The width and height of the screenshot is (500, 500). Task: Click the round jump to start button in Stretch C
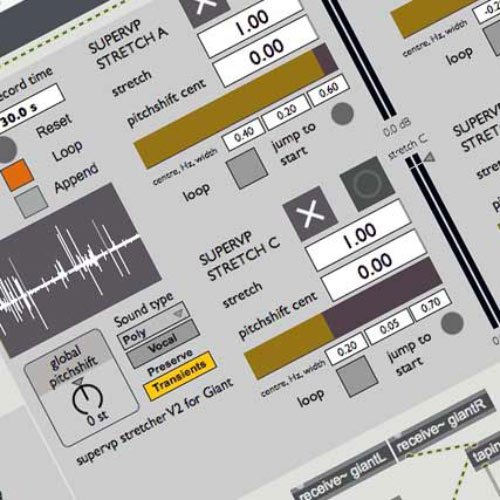pos(452,324)
